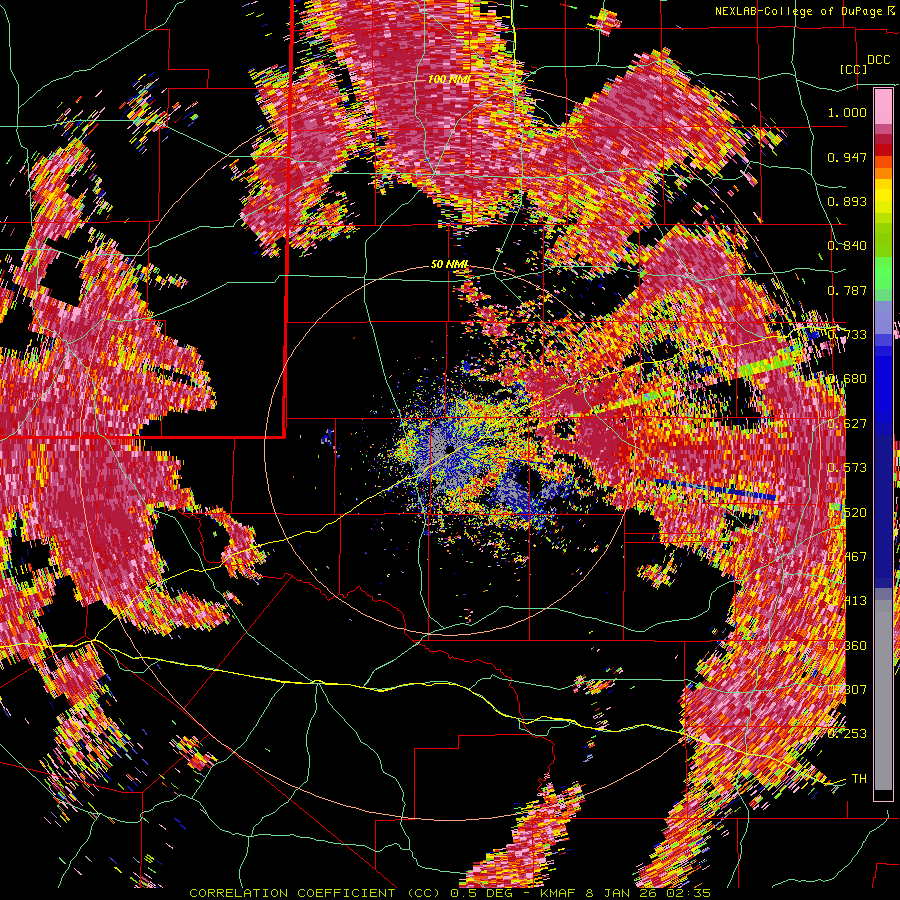Click the 100 NMI range ring label
The width and height of the screenshot is (900, 900).
[x=449, y=79]
